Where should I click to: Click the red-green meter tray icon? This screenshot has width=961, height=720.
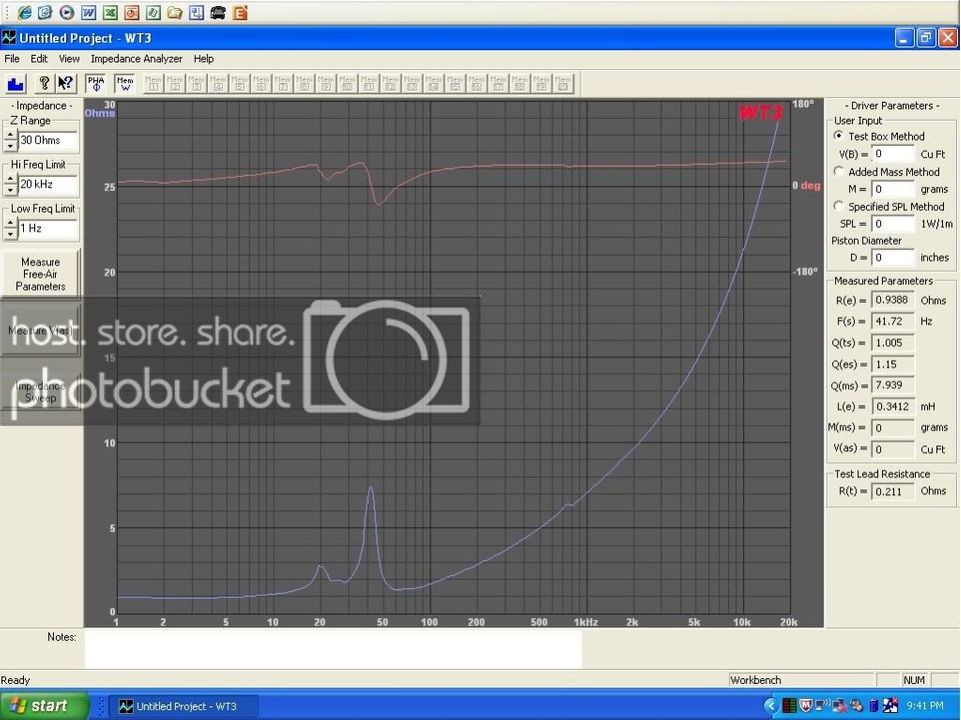789,706
